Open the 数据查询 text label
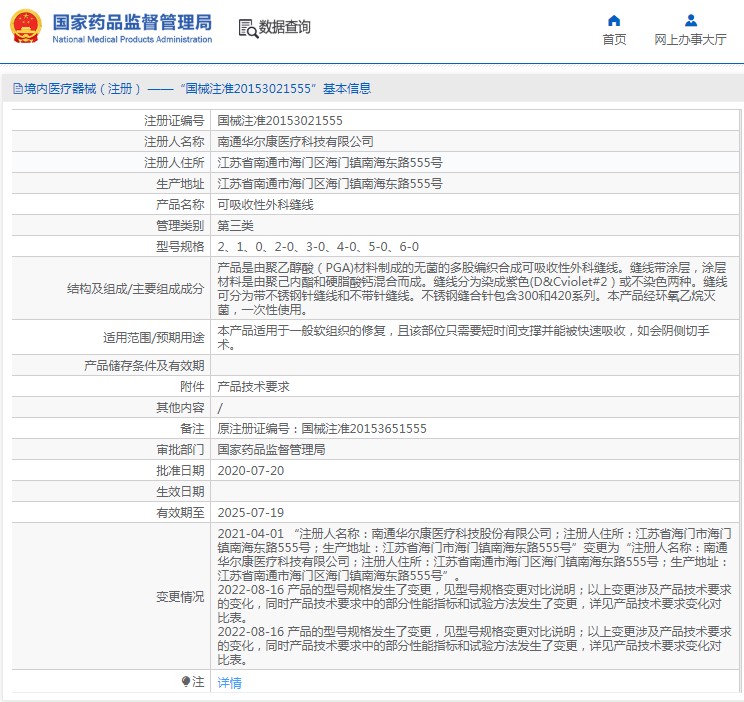744x702 pixels. pyautogui.click(x=285, y=28)
